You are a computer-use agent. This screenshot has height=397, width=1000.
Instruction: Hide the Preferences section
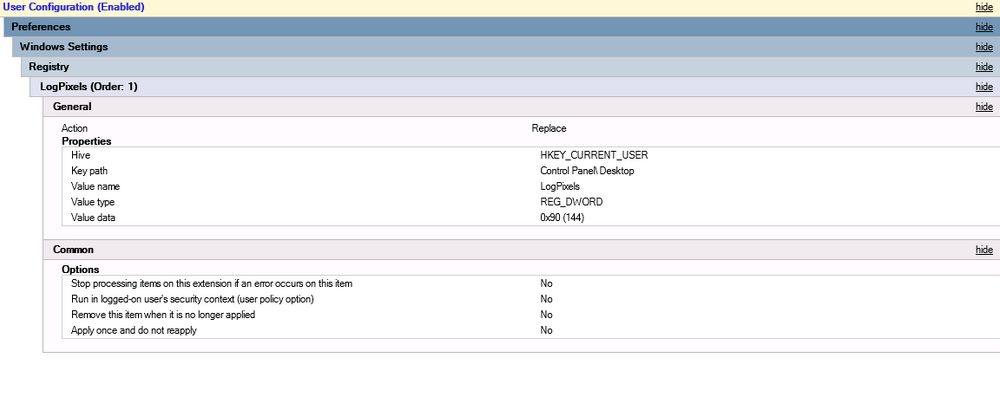tap(984, 27)
